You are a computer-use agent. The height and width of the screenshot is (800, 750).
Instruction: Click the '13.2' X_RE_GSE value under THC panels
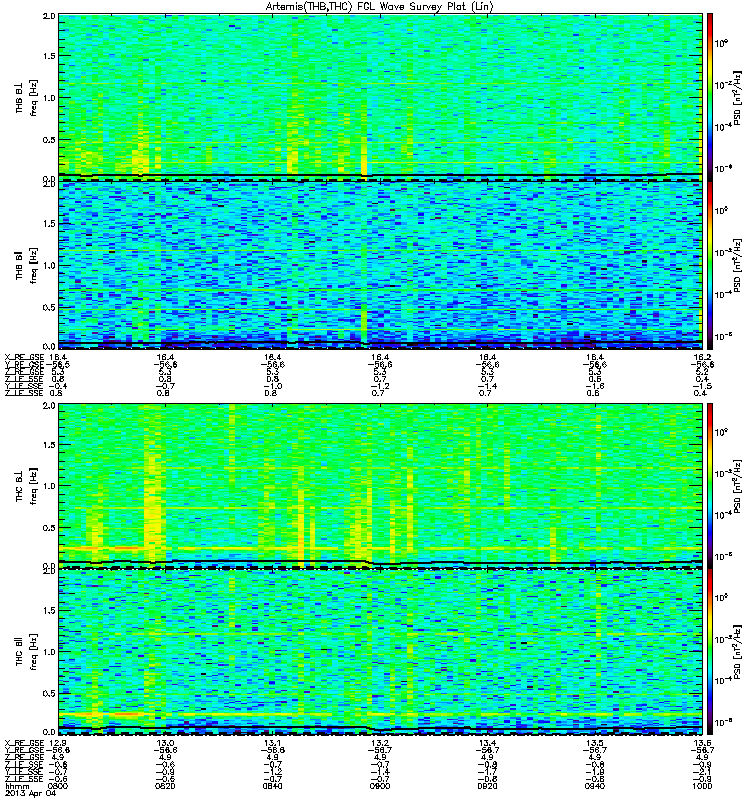pos(380,743)
